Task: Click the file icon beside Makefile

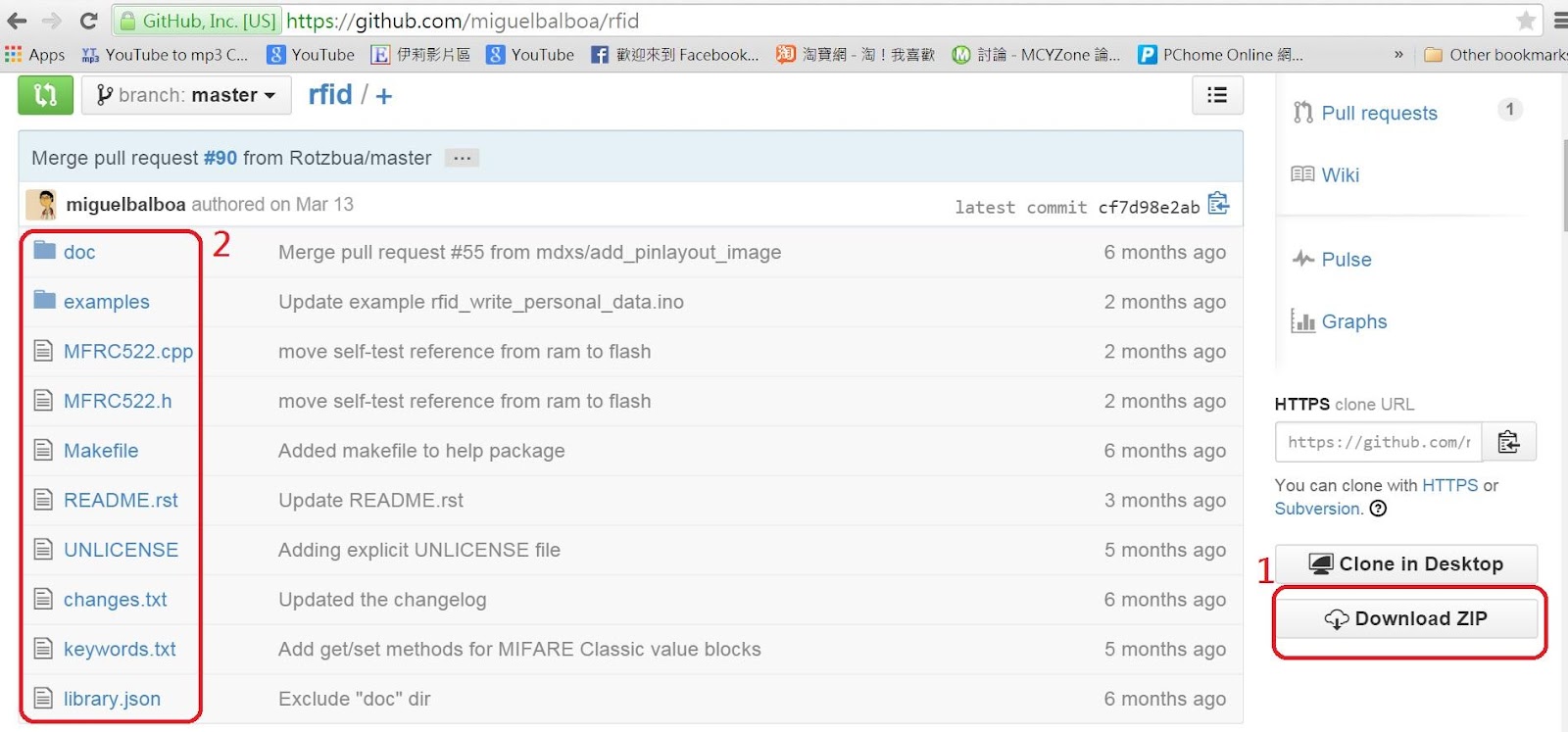Action: (43, 450)
